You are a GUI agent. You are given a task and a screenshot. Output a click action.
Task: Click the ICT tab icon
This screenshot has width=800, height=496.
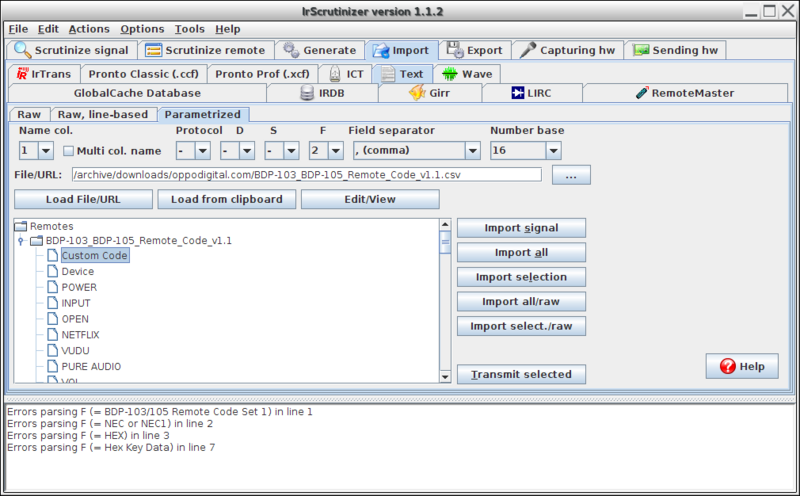coord(335,74)
